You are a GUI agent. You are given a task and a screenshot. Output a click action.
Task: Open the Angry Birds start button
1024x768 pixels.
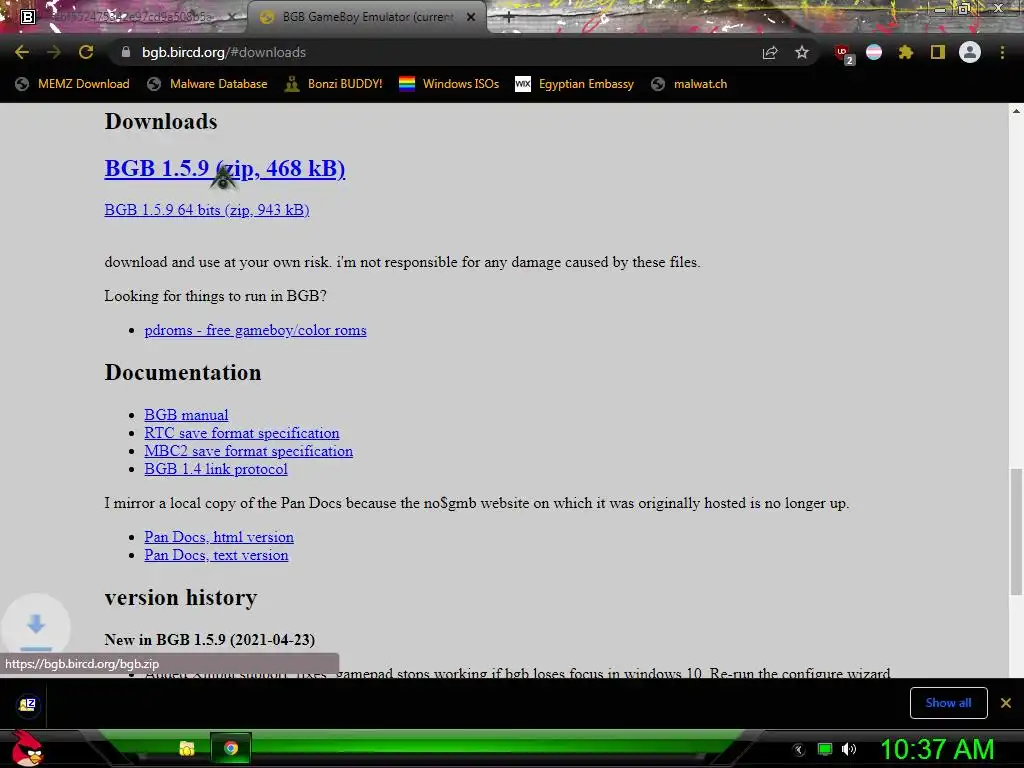27,748
